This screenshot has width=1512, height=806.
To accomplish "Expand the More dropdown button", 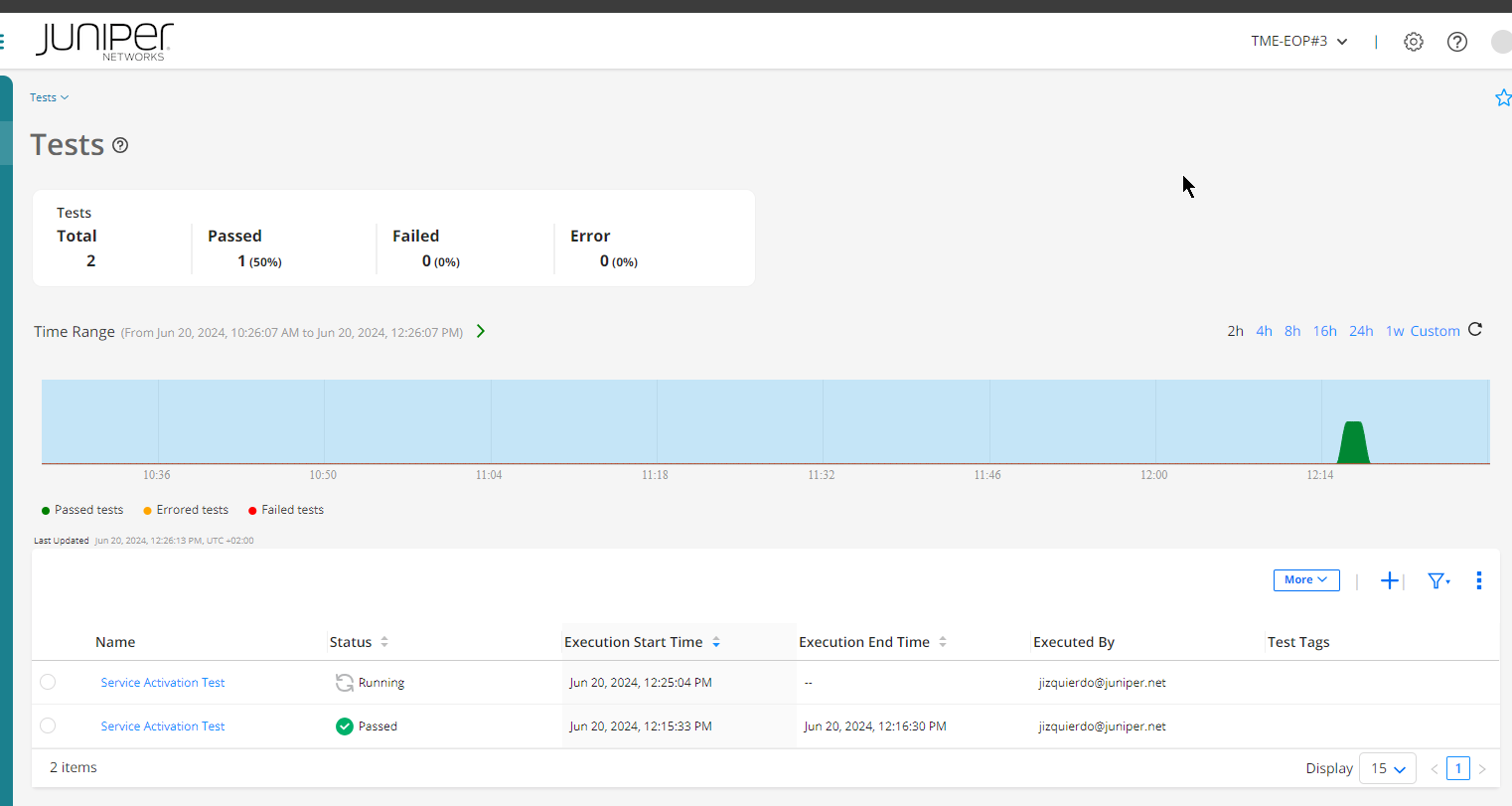I will pos(1305,580).
